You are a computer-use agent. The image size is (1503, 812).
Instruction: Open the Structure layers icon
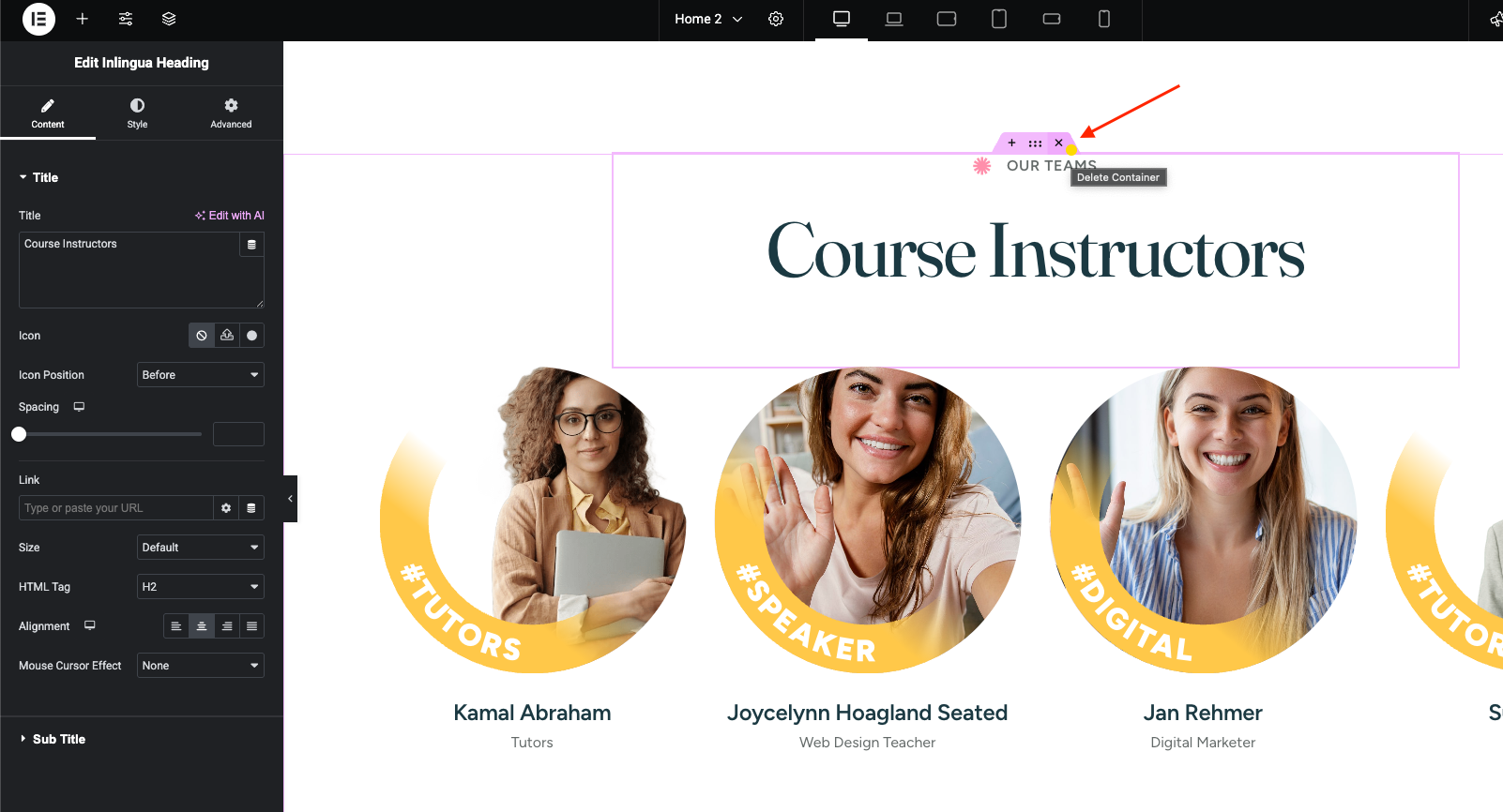tap(169, 19)
